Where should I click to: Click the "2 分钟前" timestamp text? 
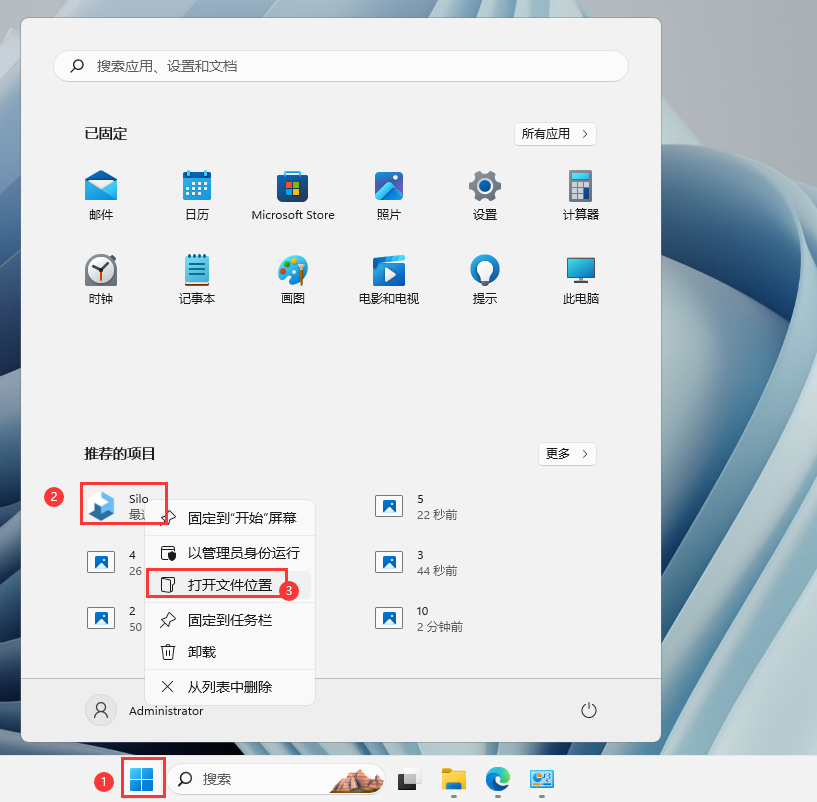tap(440, 627)
